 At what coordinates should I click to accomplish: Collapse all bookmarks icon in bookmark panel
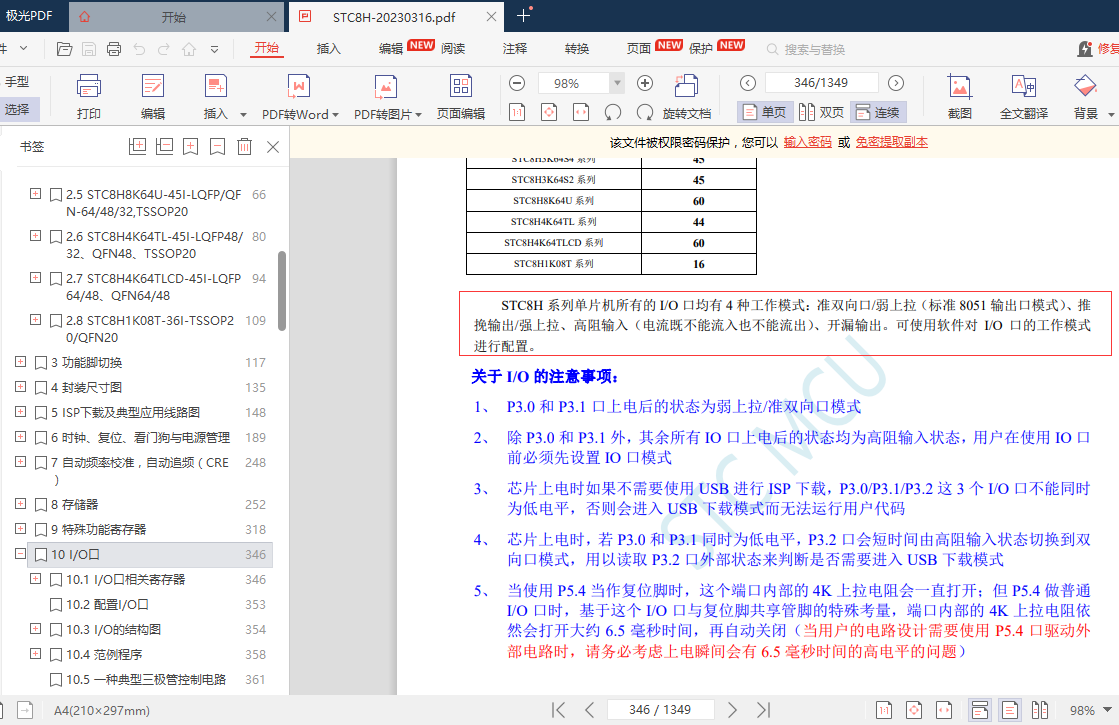coord(164,146)
